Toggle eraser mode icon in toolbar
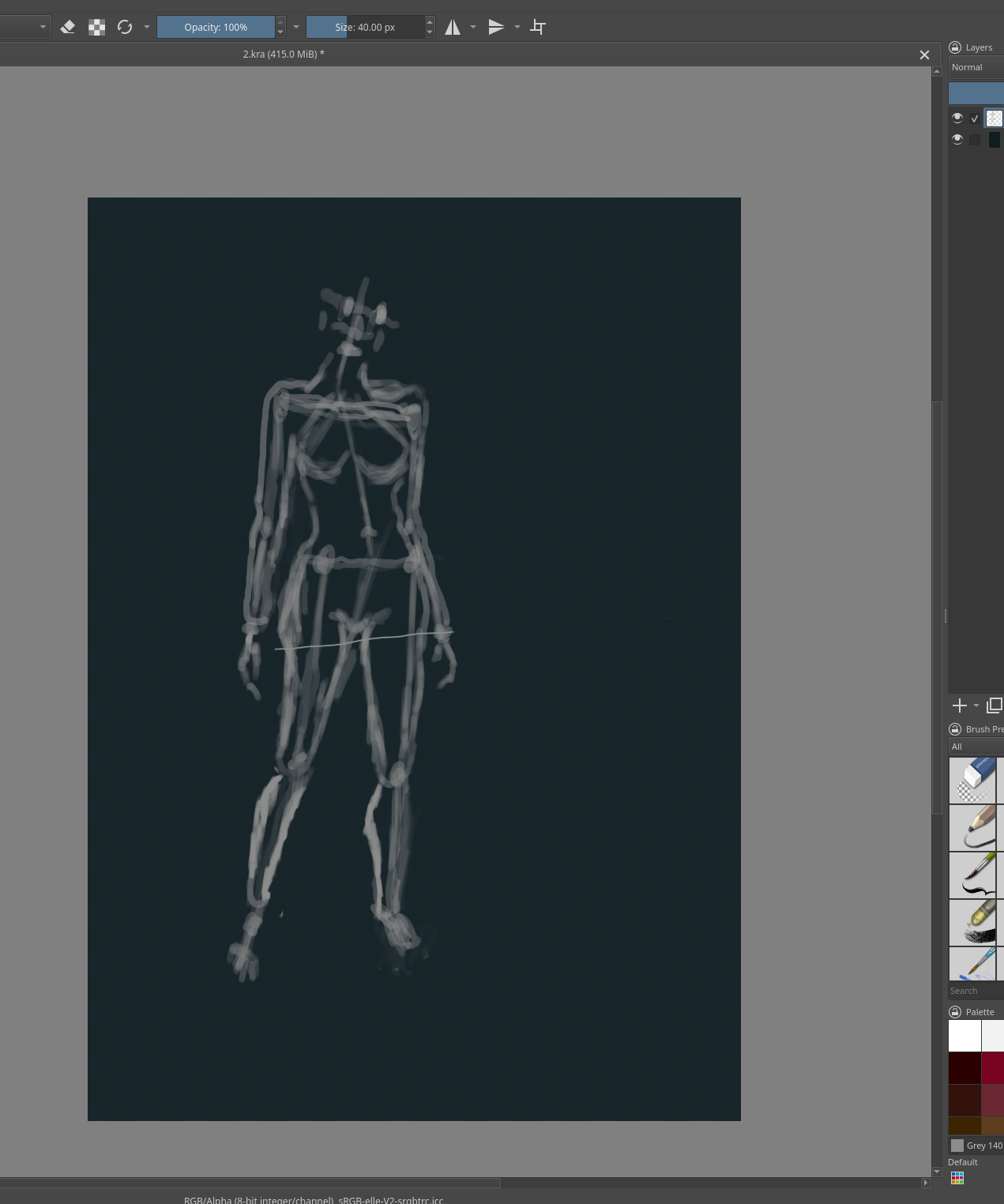Viewport: 1004px width, 1204px height. (68, 27)
